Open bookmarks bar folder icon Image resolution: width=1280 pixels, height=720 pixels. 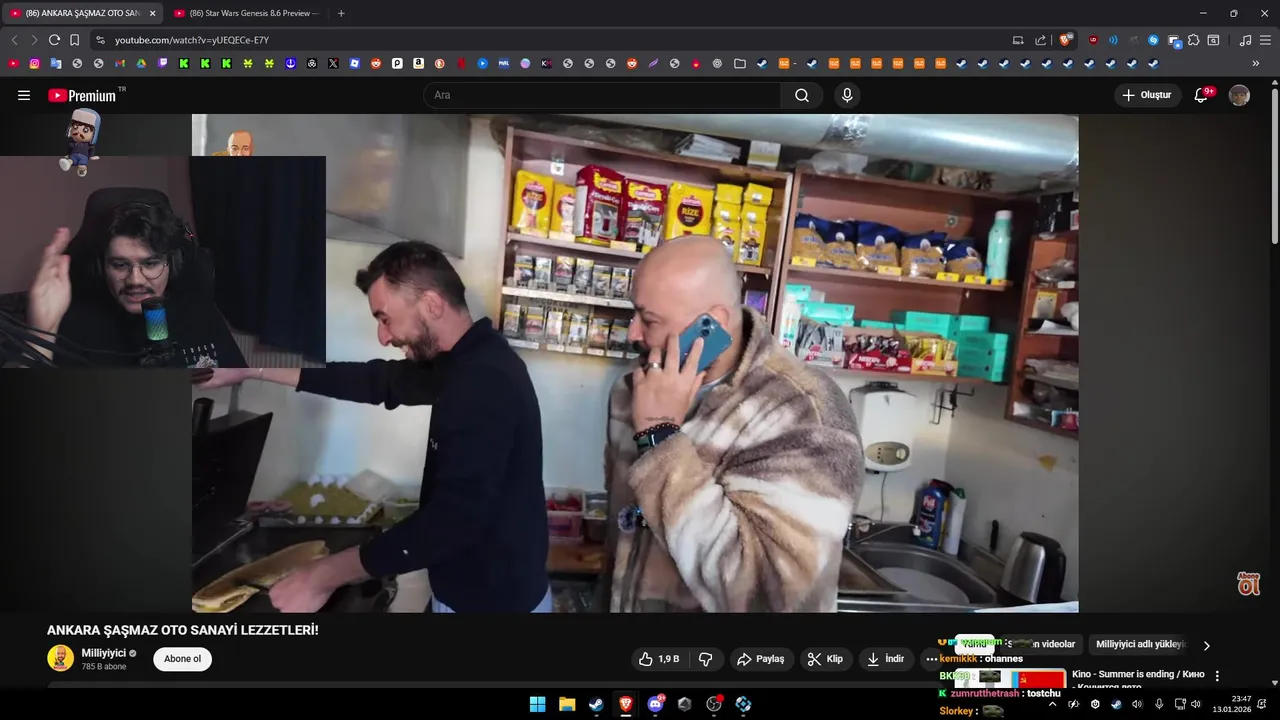[739, 63]
